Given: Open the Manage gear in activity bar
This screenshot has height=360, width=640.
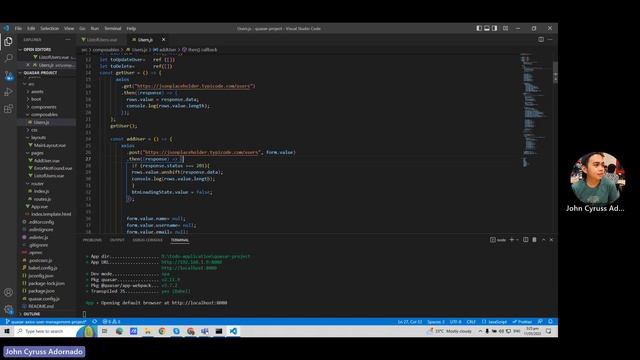Looking at the screenshot, I should click(8, 309).
